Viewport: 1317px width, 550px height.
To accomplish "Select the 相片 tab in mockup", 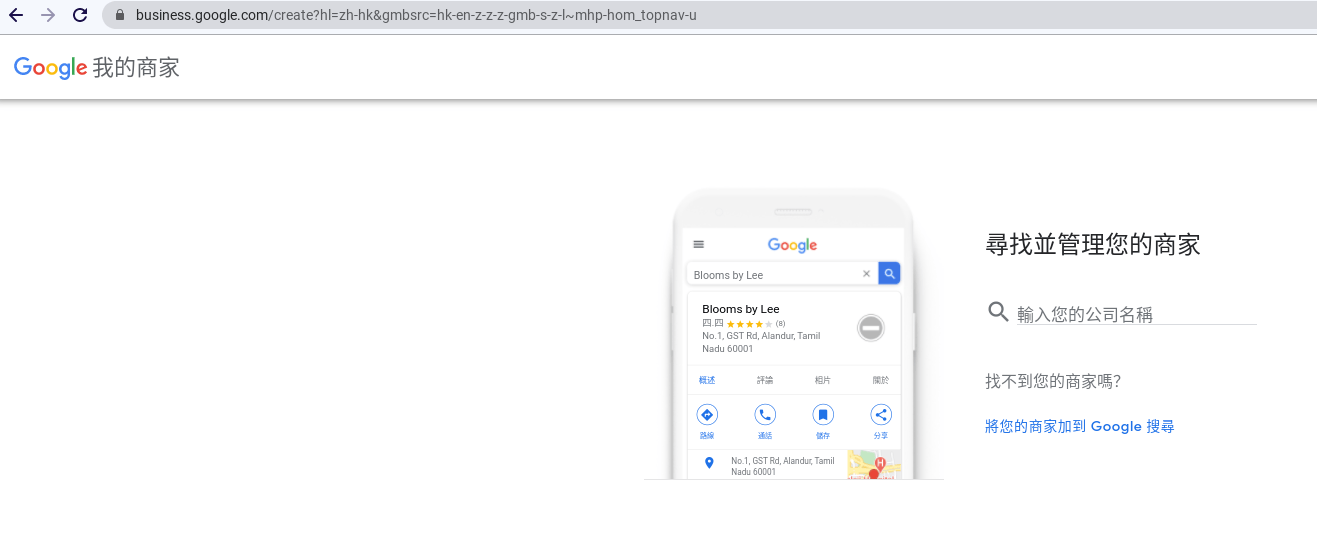I will 823,380.
